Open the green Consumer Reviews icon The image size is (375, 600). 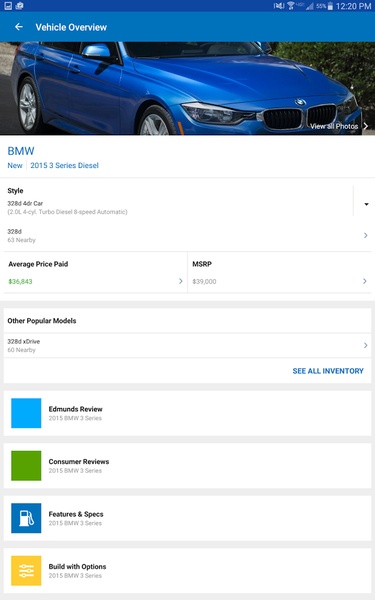click(x=26, y=465)
